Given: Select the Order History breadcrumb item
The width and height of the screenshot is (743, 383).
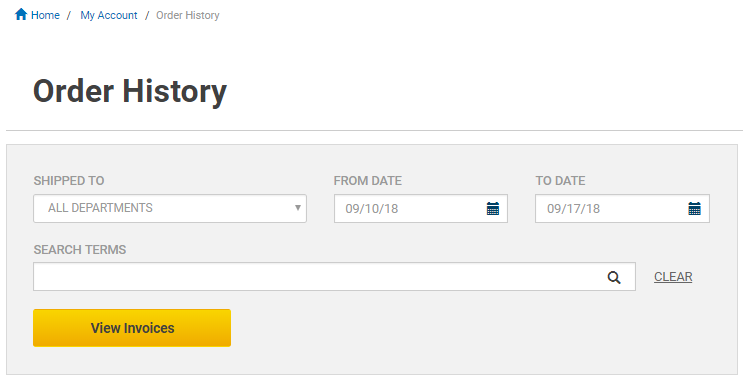Looking at the screenshot, I should [x=188, y=15].
